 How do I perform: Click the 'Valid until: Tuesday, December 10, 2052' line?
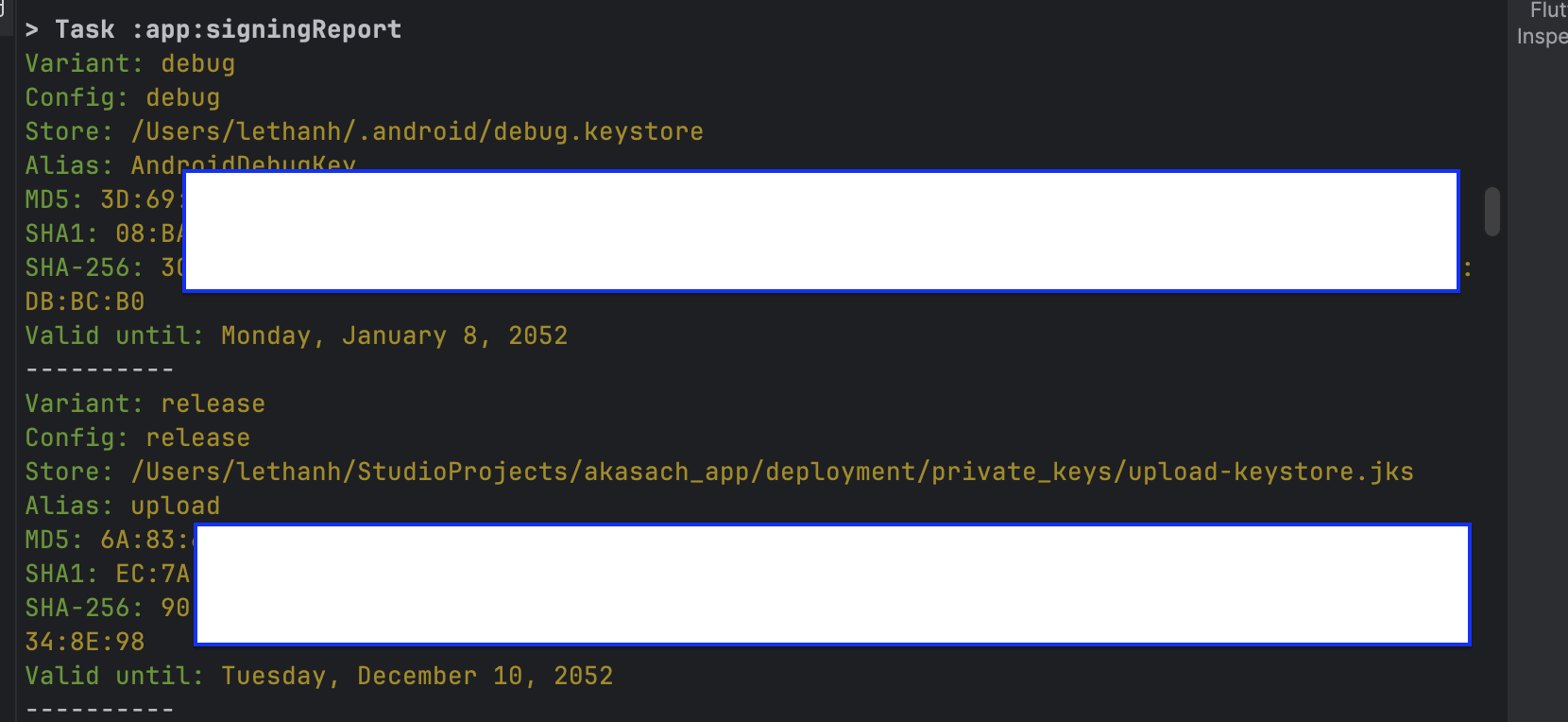click(x=319, y=676)
